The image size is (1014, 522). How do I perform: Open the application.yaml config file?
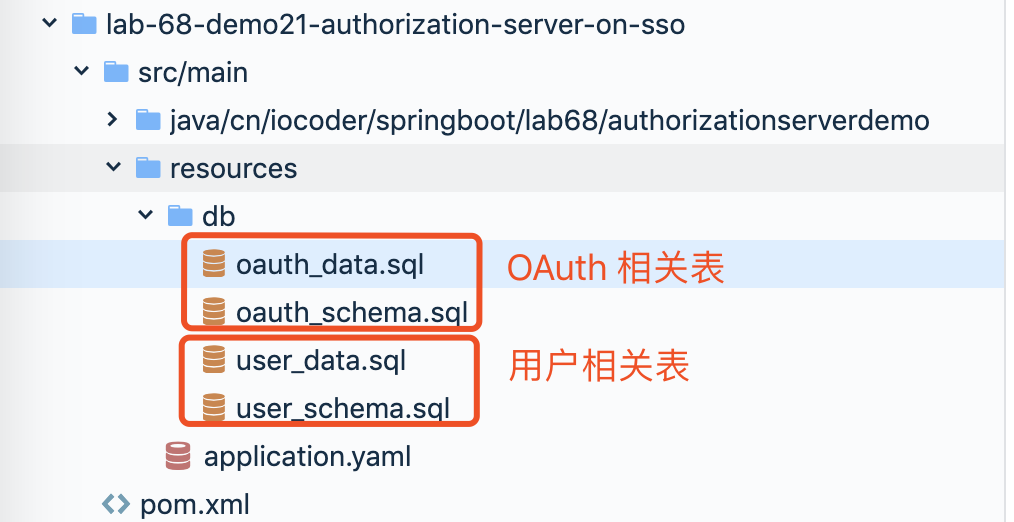pyautogui.click(x=307, y=457)
